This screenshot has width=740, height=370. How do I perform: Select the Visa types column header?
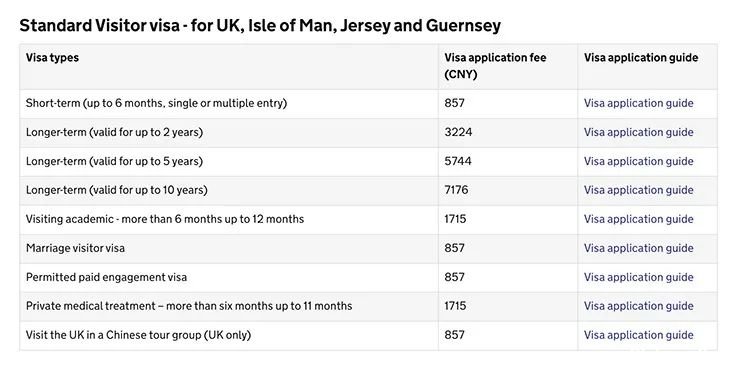point(52,58)
